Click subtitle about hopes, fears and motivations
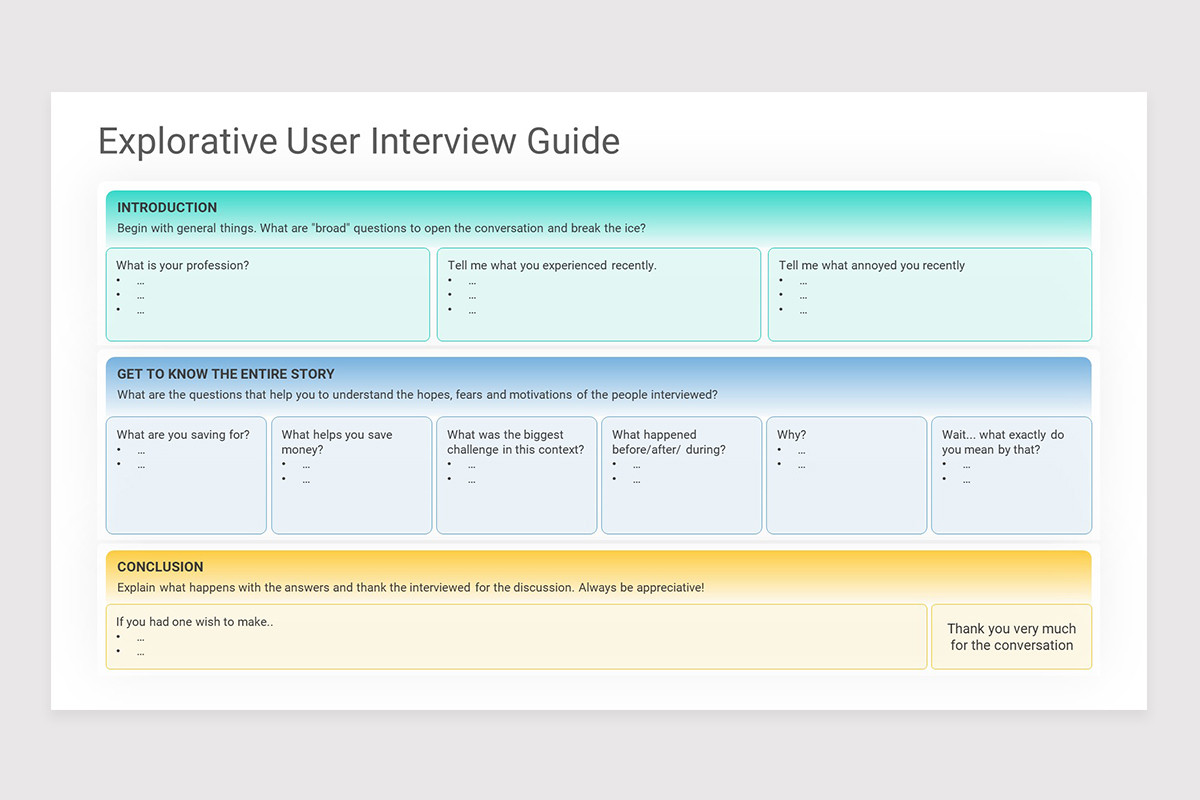Viewport: 1200px width, 800px height. click(x=417, y=395)
